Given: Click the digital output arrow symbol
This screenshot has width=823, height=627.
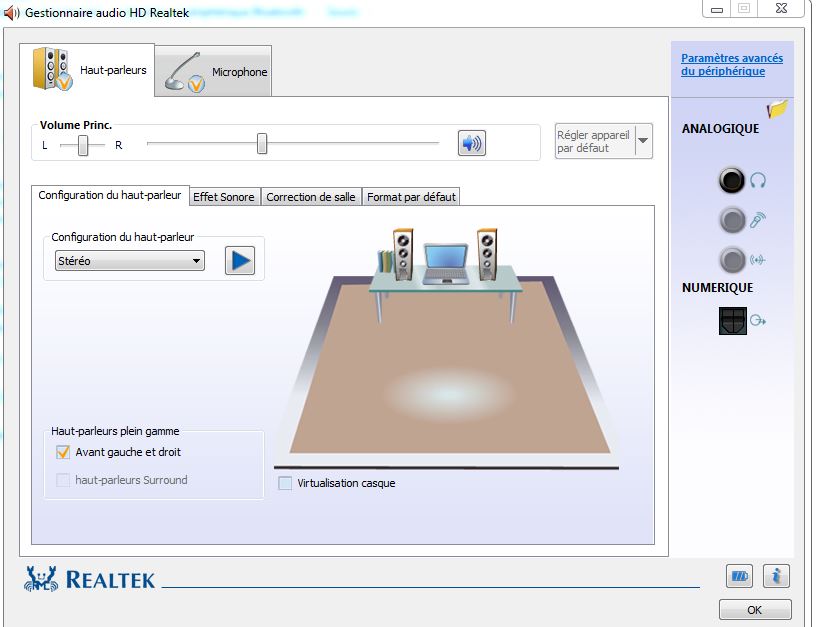Looking at the screenshot, I should [757, 321].
